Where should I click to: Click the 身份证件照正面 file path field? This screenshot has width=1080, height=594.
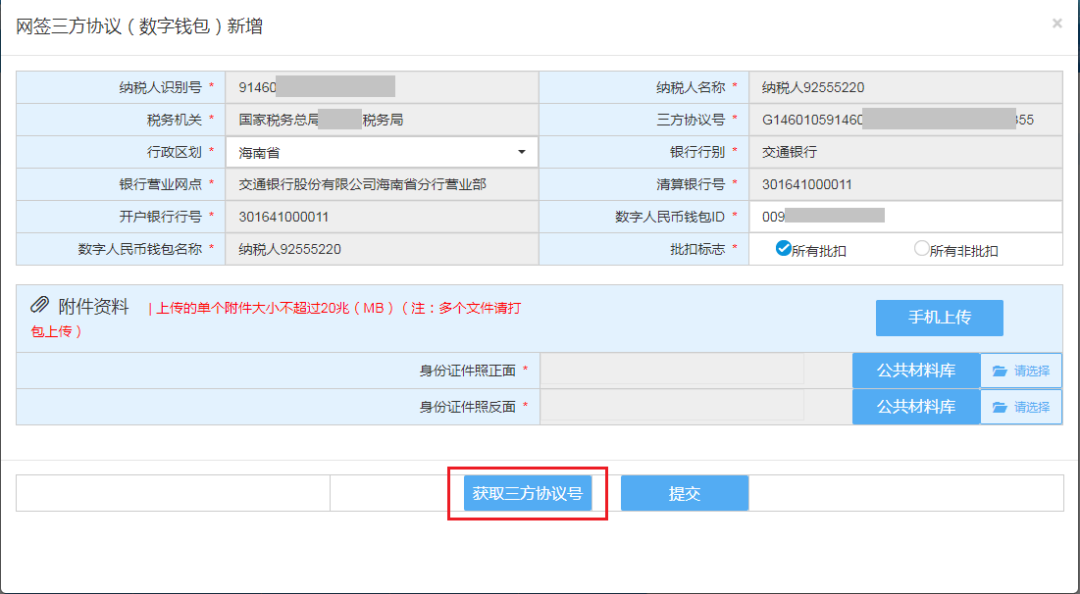pyautogui.click(x=672, y=371)
